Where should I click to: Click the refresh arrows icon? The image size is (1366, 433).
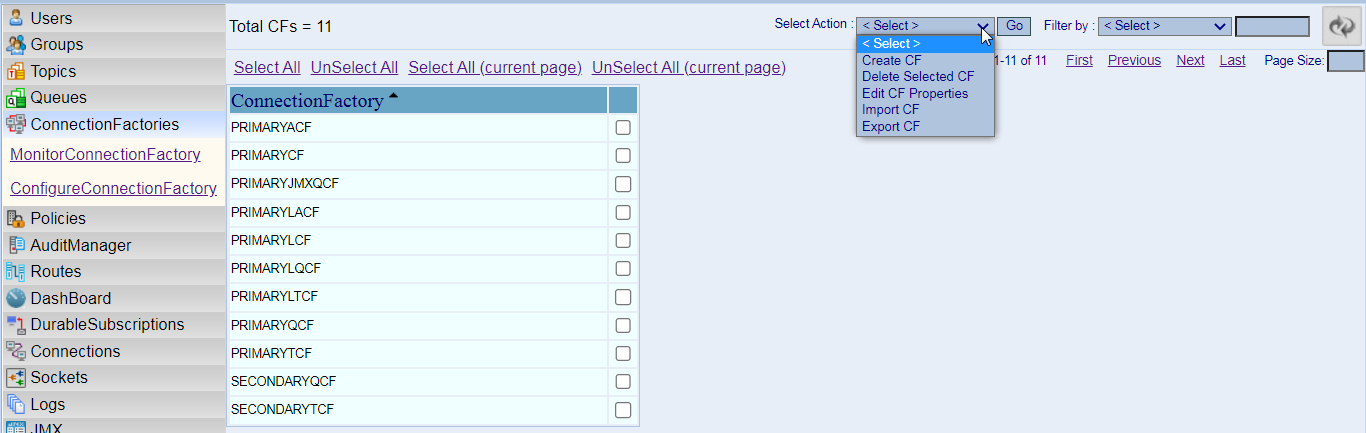(1341, 26)
